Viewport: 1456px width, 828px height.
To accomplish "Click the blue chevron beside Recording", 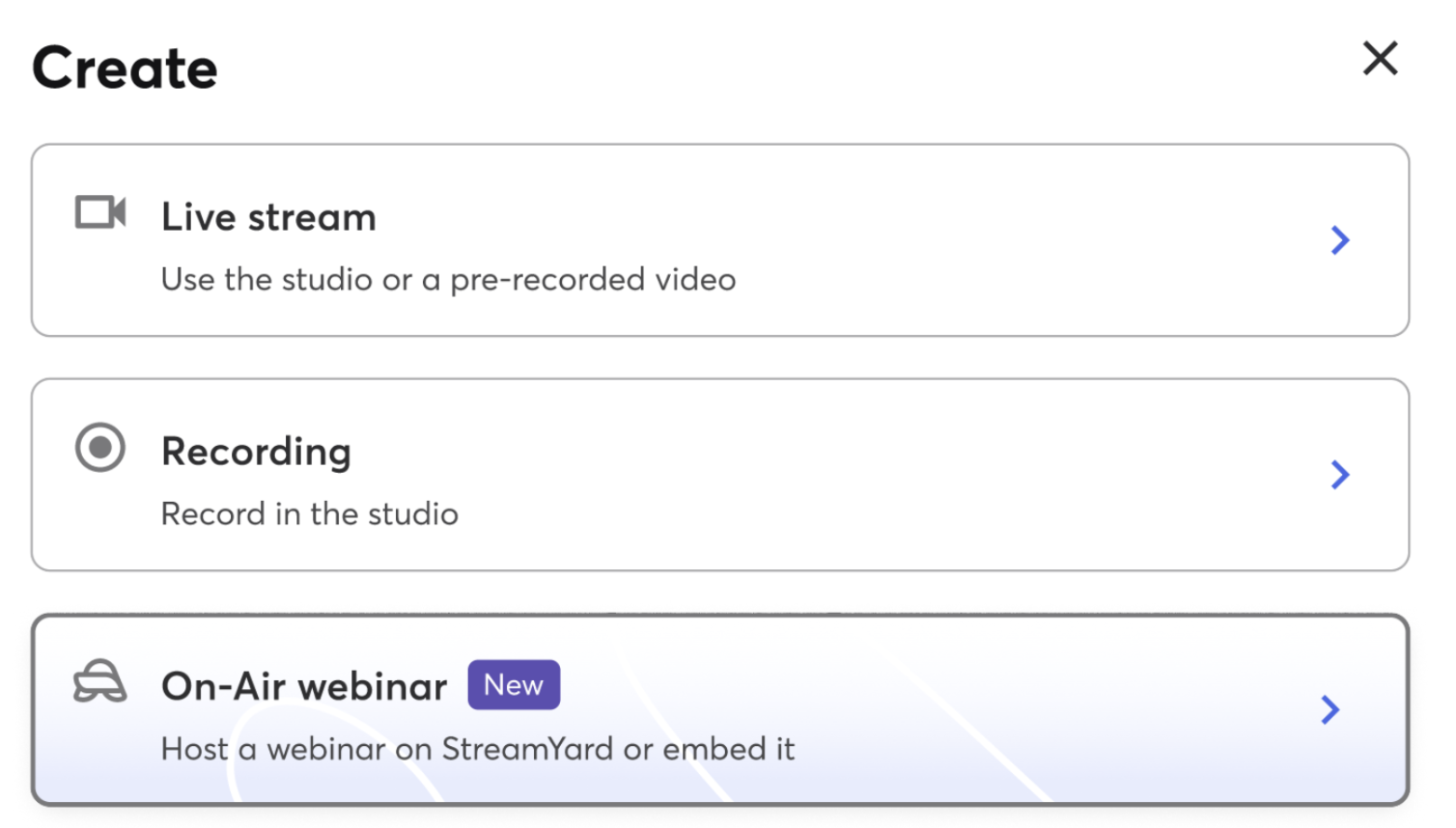I will (x=1339, y=475).
